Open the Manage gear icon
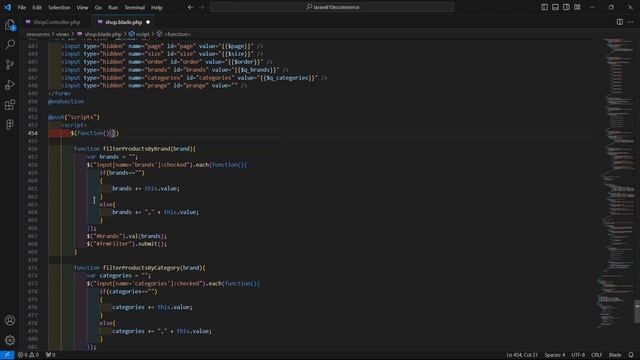 (x=10, y=340)
